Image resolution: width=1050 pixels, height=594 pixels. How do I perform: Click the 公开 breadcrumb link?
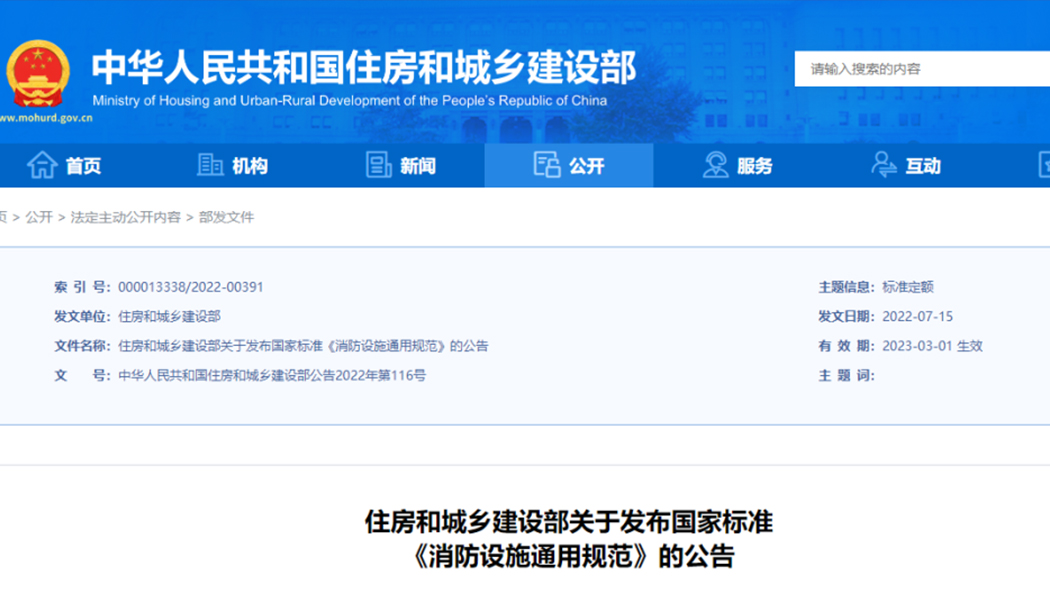(x=39, y=217)
